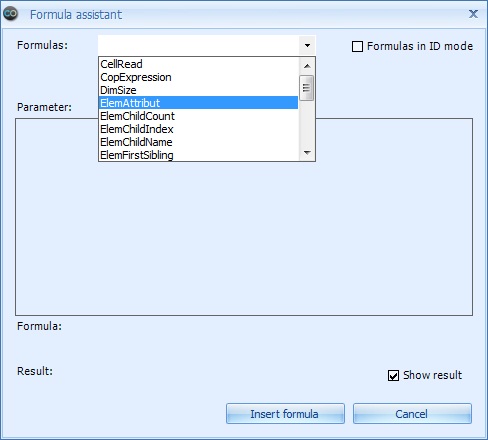
Task: Enable Formulas in ID mode checkbox
Action: pos(357,46)
